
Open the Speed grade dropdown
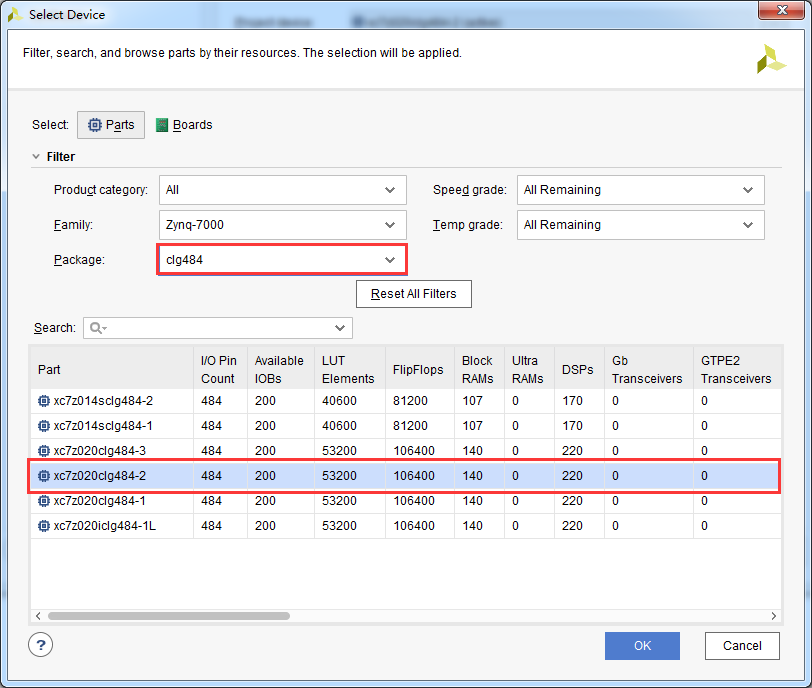[641, 190]
